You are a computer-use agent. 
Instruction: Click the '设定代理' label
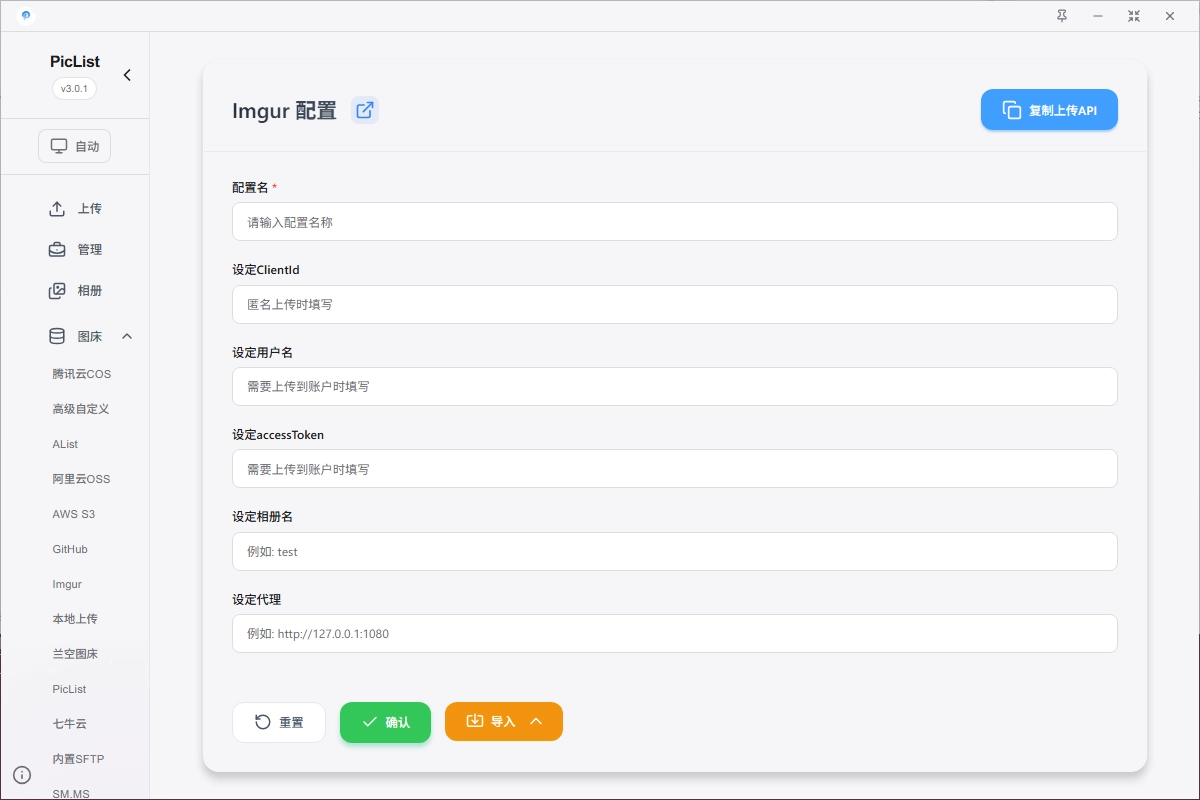coord(256,599)
